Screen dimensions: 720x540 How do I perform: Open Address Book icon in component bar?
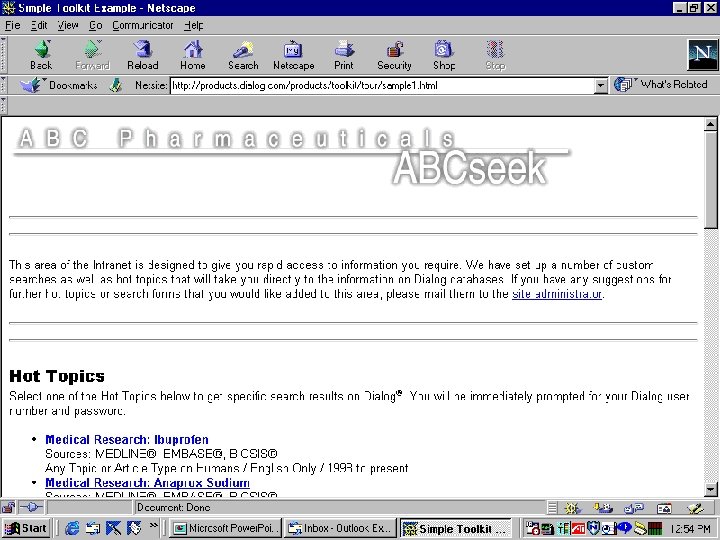pos(664,508)
